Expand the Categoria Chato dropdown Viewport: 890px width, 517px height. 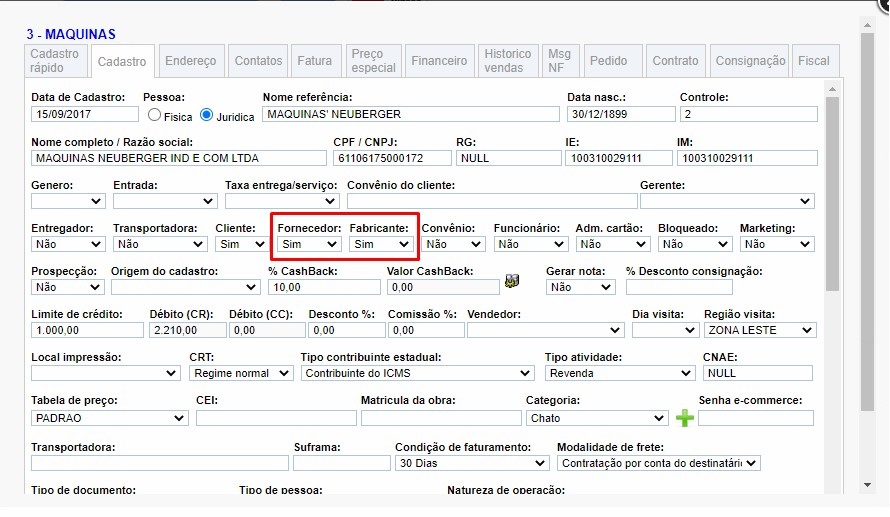tap(597, 418)
